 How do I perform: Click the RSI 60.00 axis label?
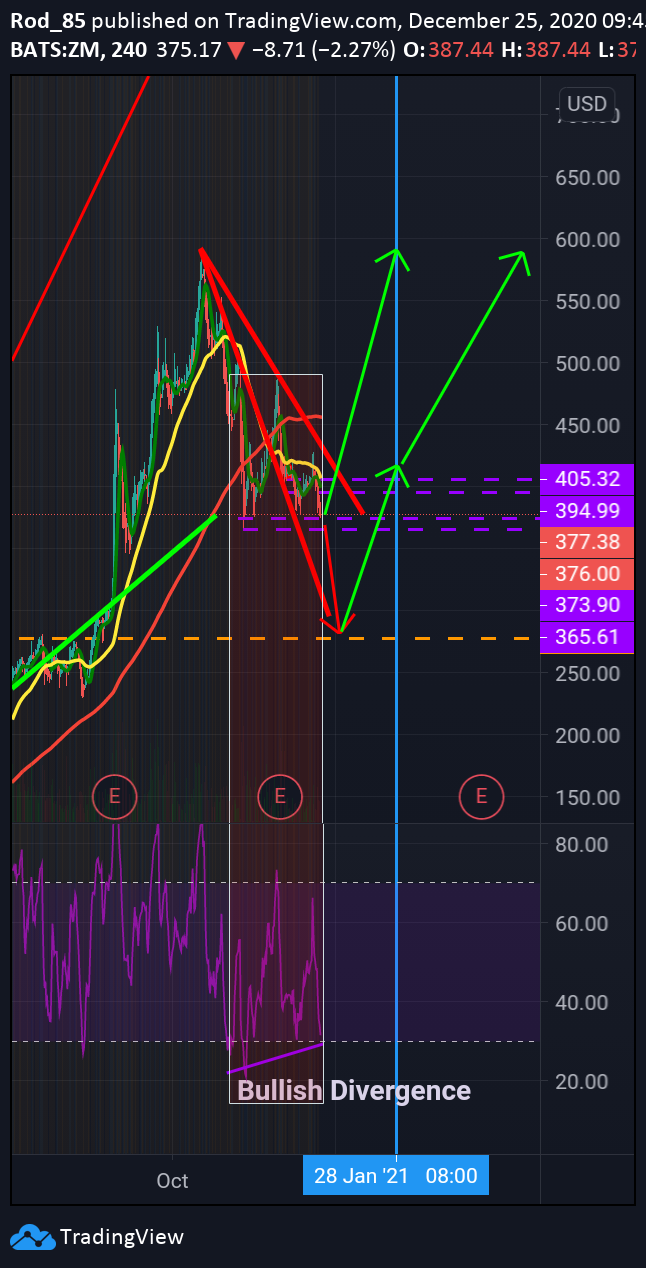pyautogui.click(x=582, y=923)
